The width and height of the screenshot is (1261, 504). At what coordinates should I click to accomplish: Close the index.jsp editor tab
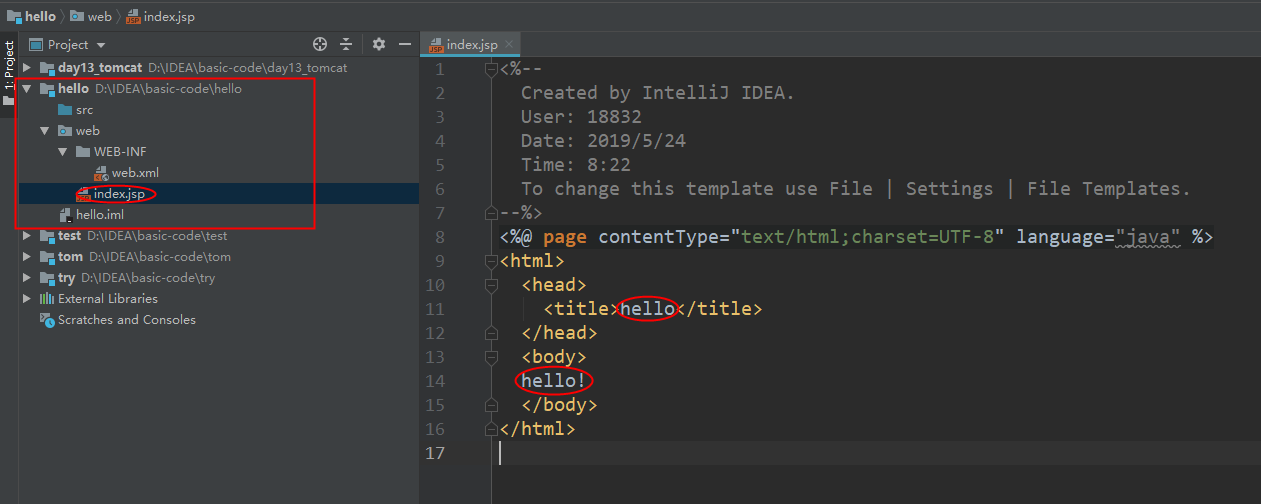509,45
